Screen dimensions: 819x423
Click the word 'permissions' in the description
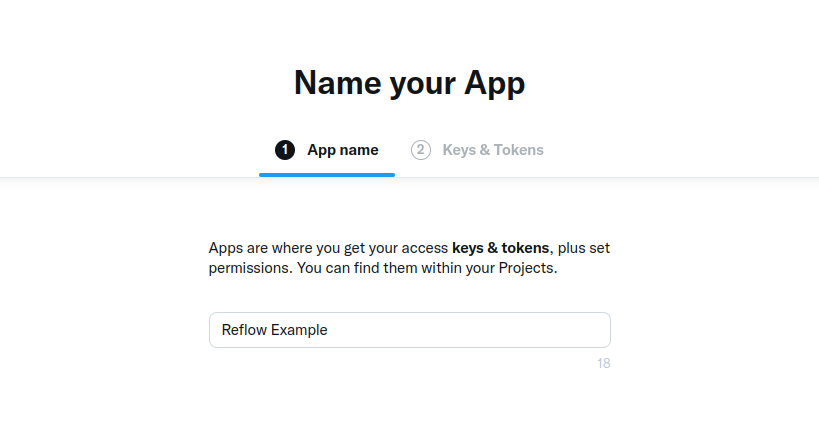(x=249, y=268)
